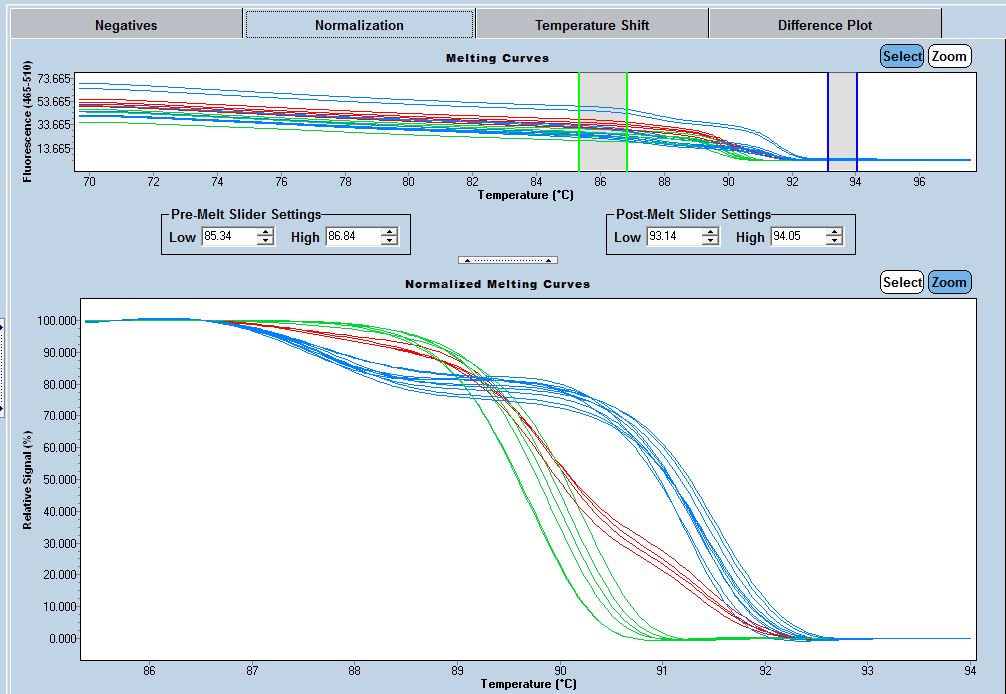
Task: Select the Post-Melt High value field
Action: [797, 237]
